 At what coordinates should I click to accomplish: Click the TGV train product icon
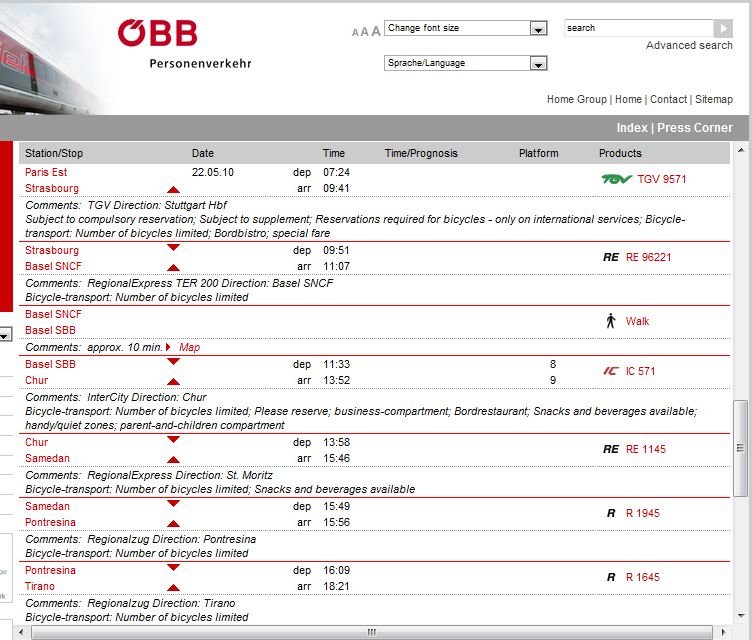616,179
